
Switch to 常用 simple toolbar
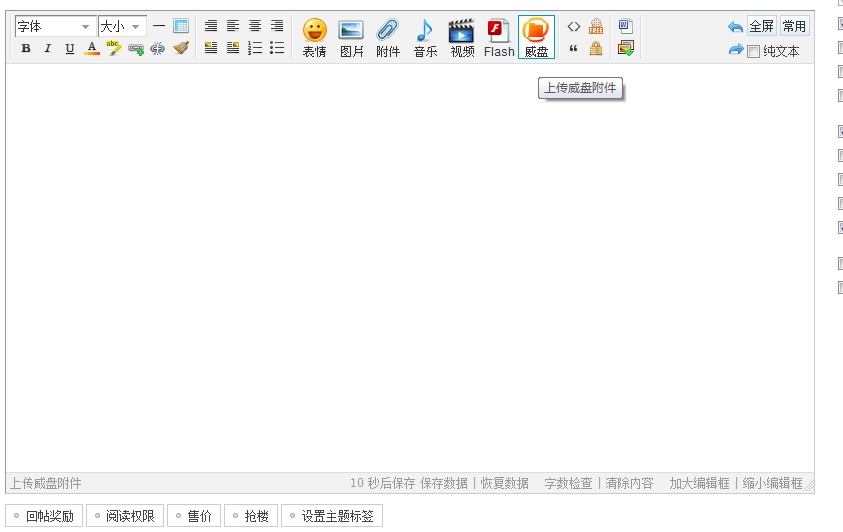click(794, 26)
